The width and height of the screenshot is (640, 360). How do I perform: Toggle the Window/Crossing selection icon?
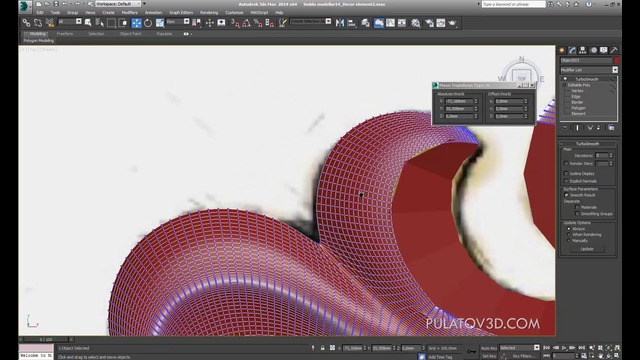click(x=123, y=23)
